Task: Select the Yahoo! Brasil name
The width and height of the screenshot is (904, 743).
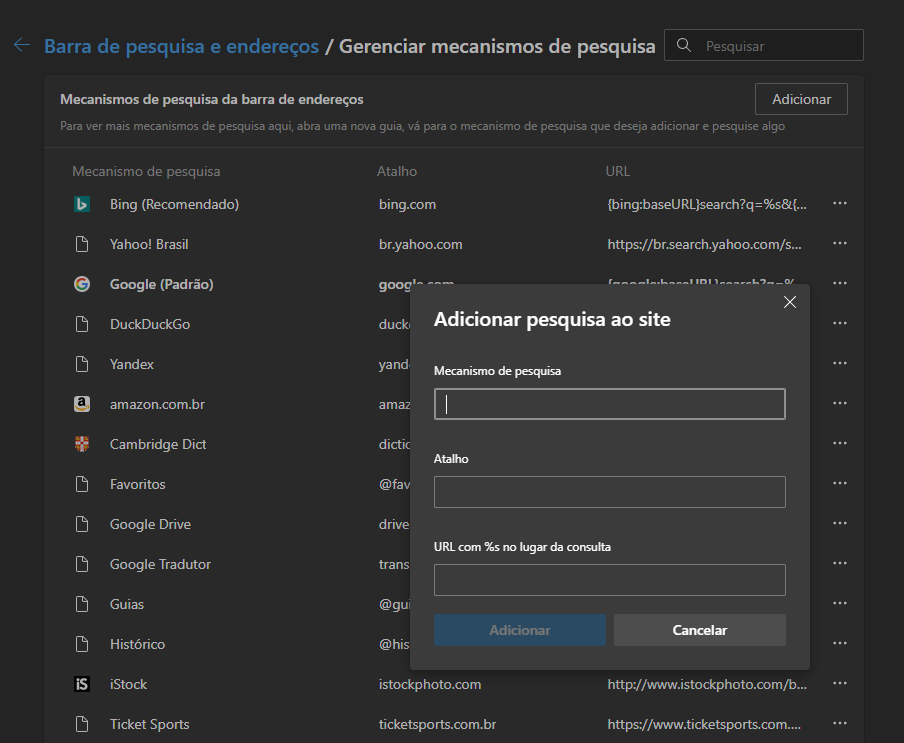Action: click(149, 244)
